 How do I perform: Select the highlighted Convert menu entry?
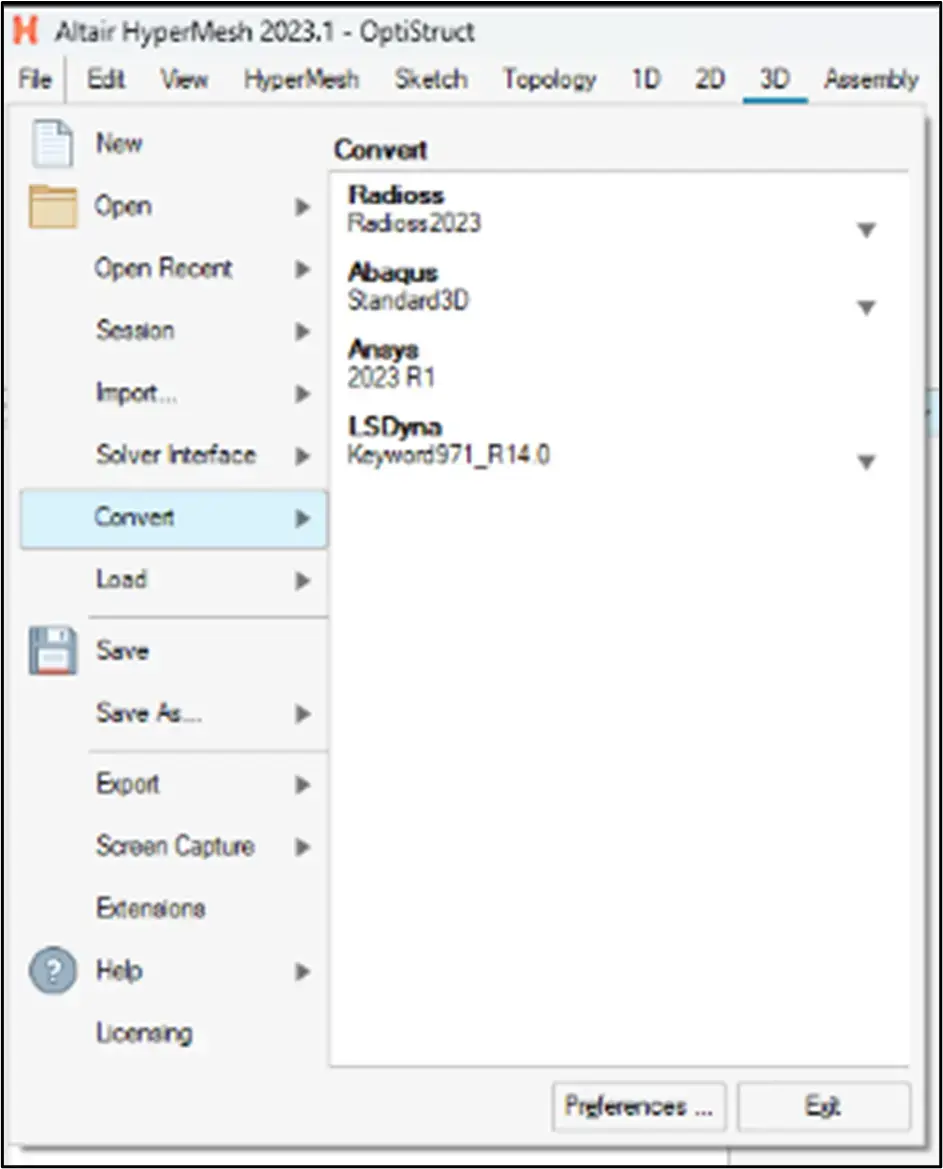click(174, 519)
